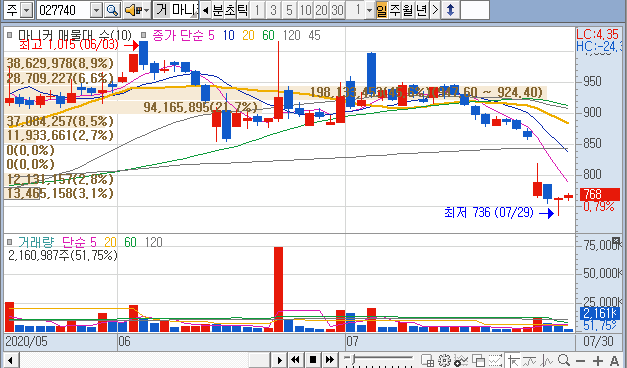This screenshot has width=627, height=368.
Task: Toggle the 거래량 indicator square marker
Action: [x=10, y=242]
